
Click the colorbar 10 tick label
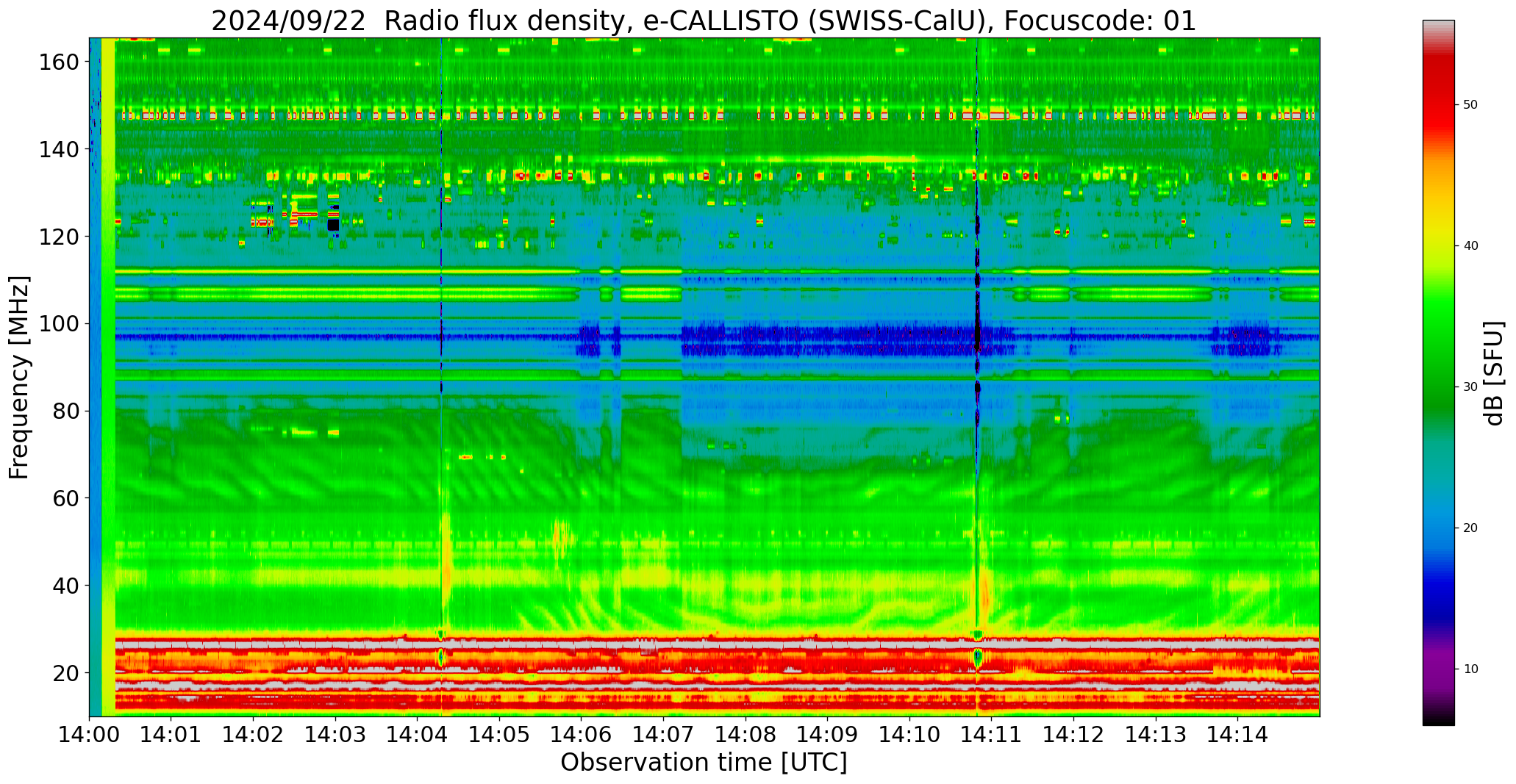[1470, 669]
